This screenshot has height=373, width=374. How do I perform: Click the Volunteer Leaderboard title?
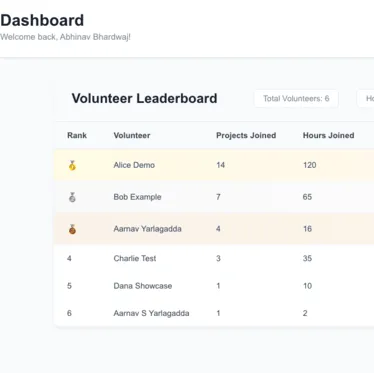[144, 98]
